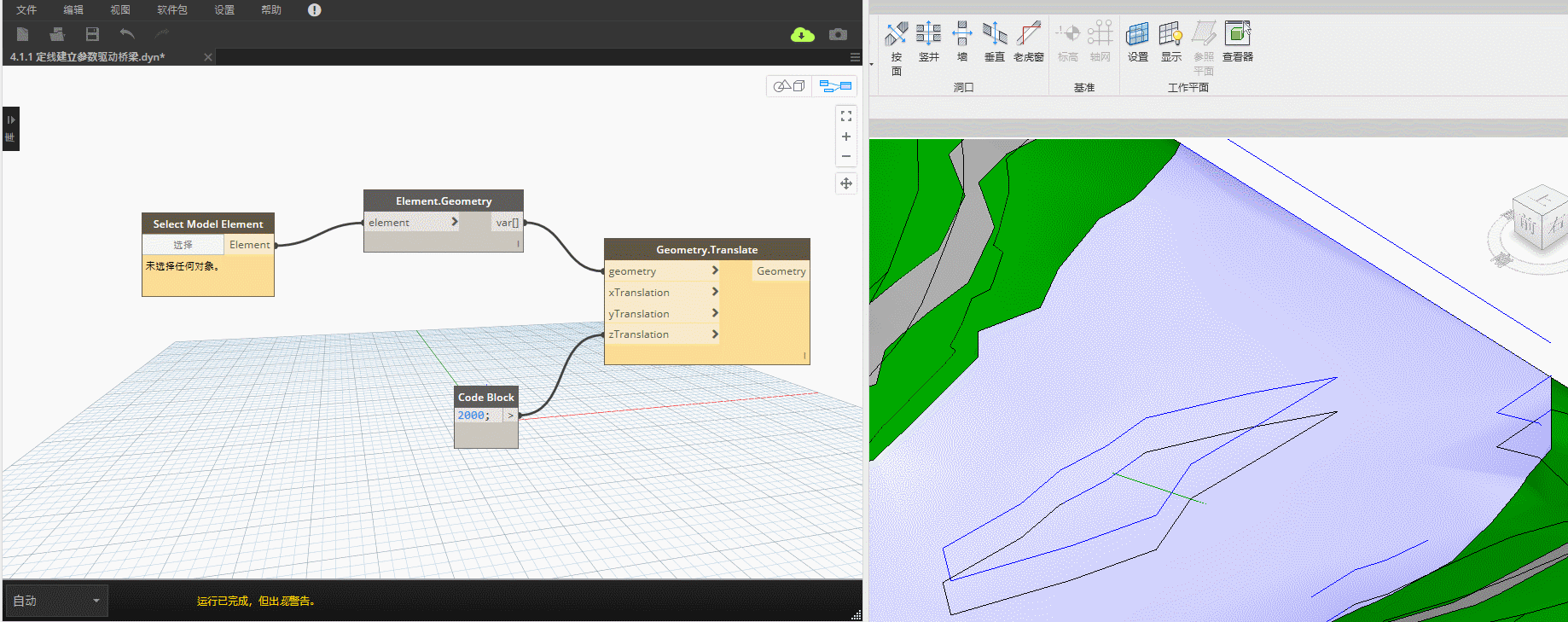Viewport: 1568px width, 622px height.
Task: Click the 2000 value in Code Block
Action: point(471,416)
